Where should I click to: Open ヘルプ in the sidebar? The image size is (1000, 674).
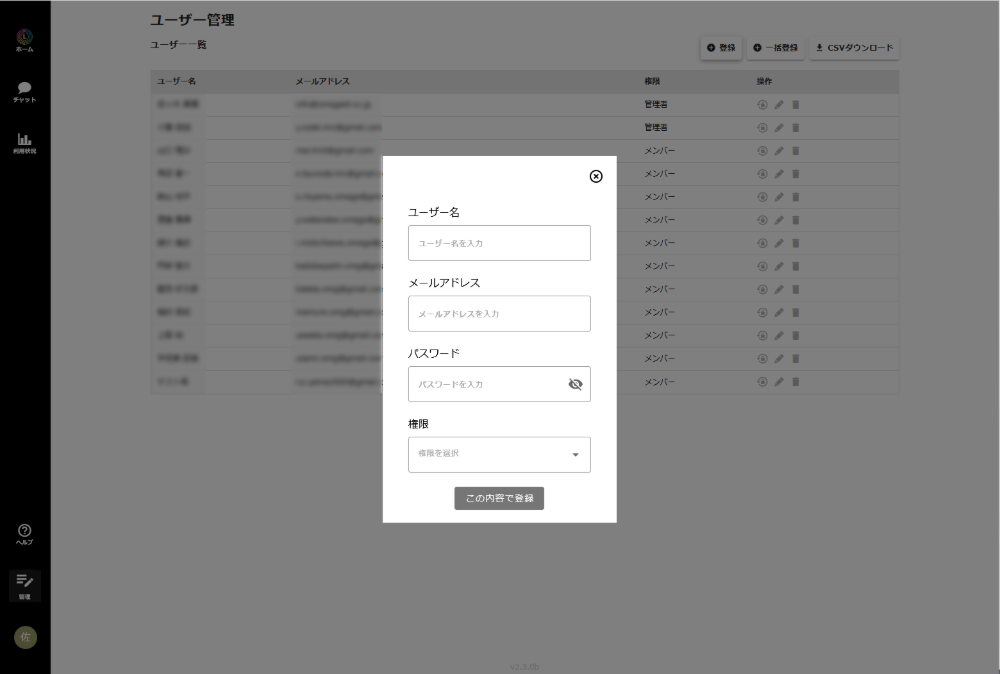coord(24,534)
